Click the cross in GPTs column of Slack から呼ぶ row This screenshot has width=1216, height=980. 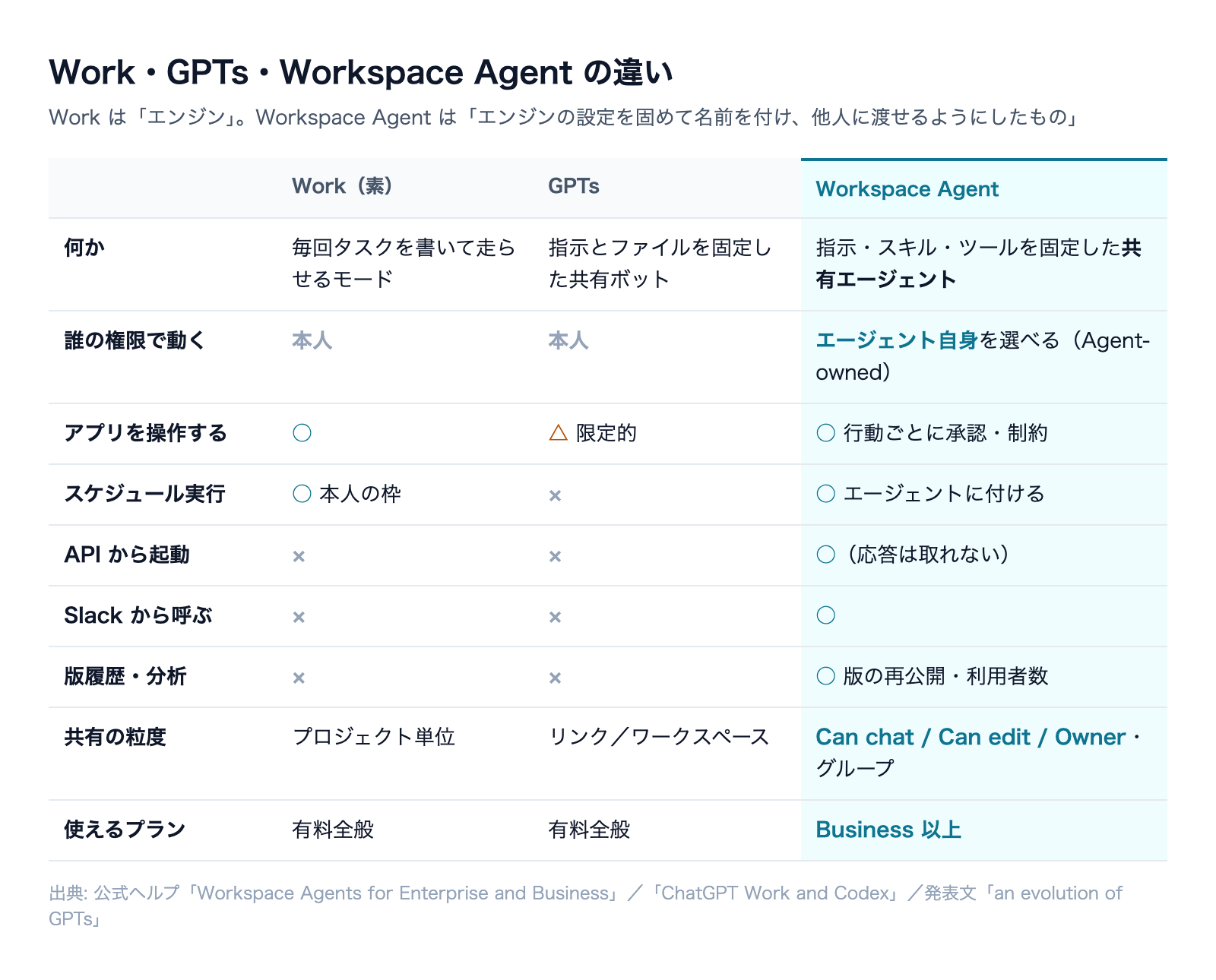(555, 617)
